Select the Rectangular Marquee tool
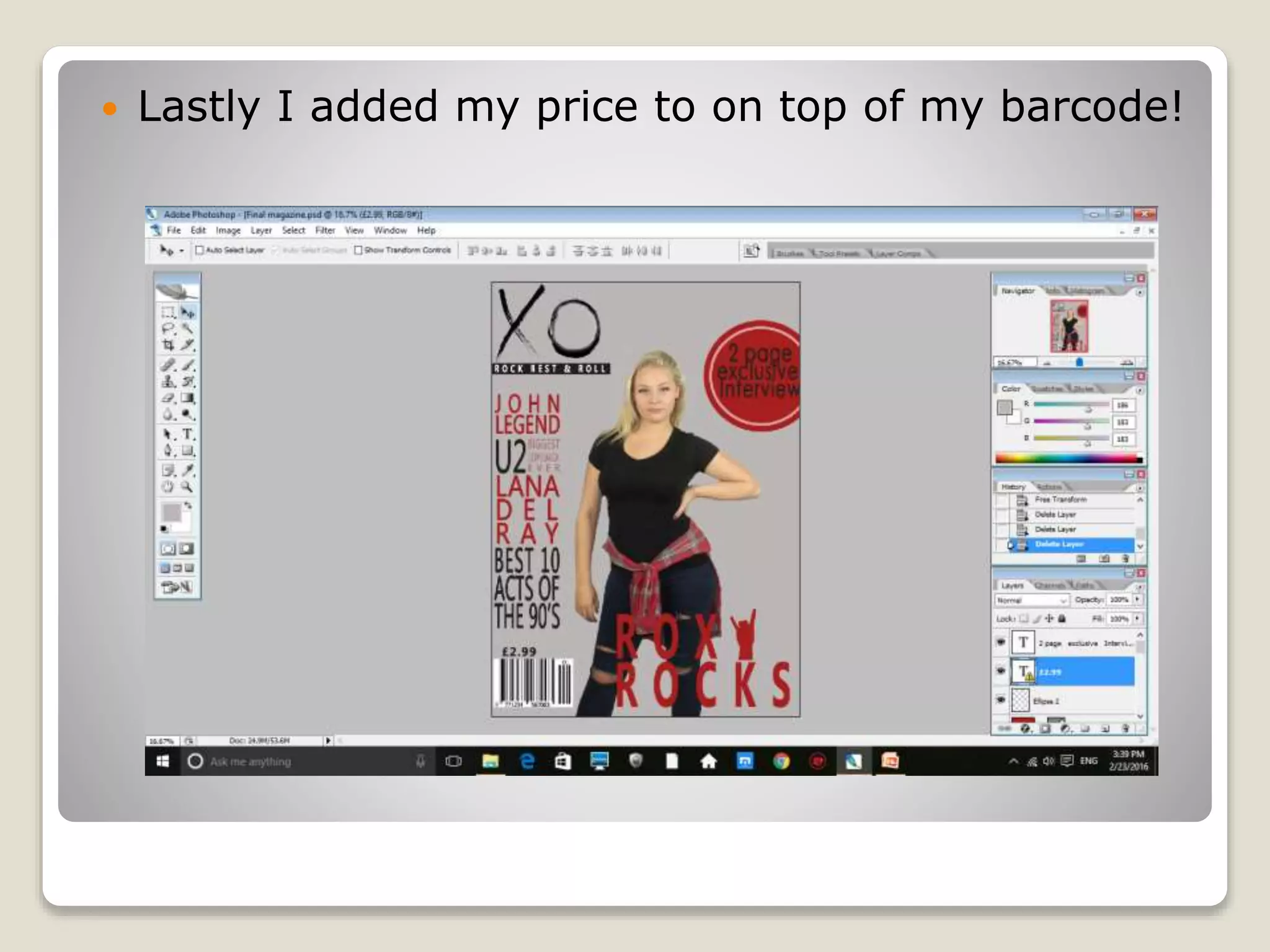Screen dimensions: 1270x952 (168, 312)
